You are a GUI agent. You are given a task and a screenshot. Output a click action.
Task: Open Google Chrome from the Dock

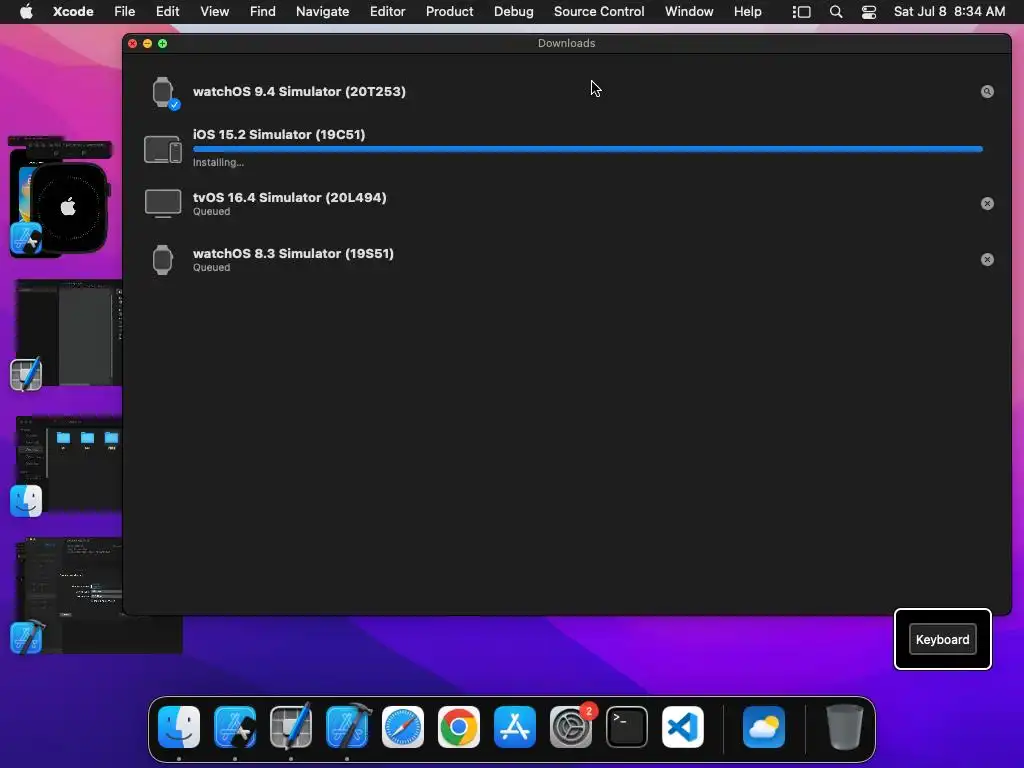click(x=458, y=727)
